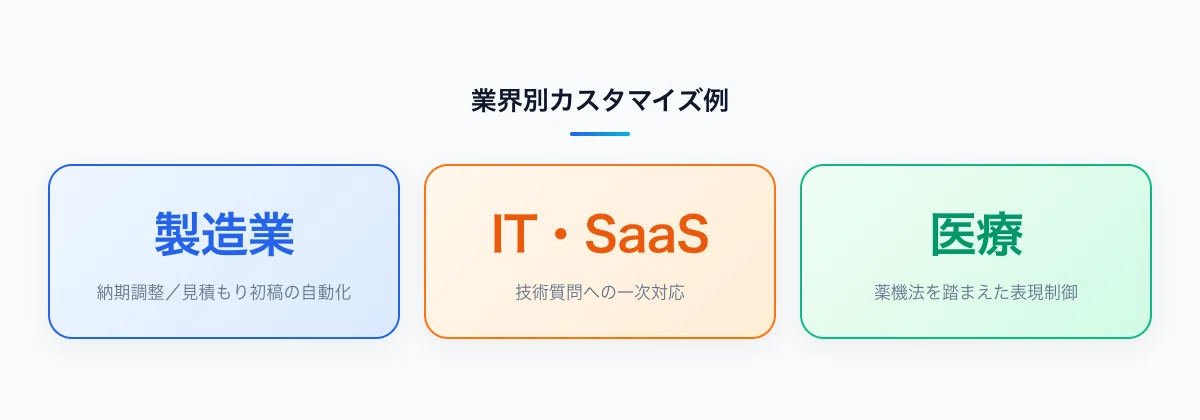Image resolution: width=1200 pixels, height=420 pixels.
Task: Click the letters IT in the orange title
Action: [513, 235]
